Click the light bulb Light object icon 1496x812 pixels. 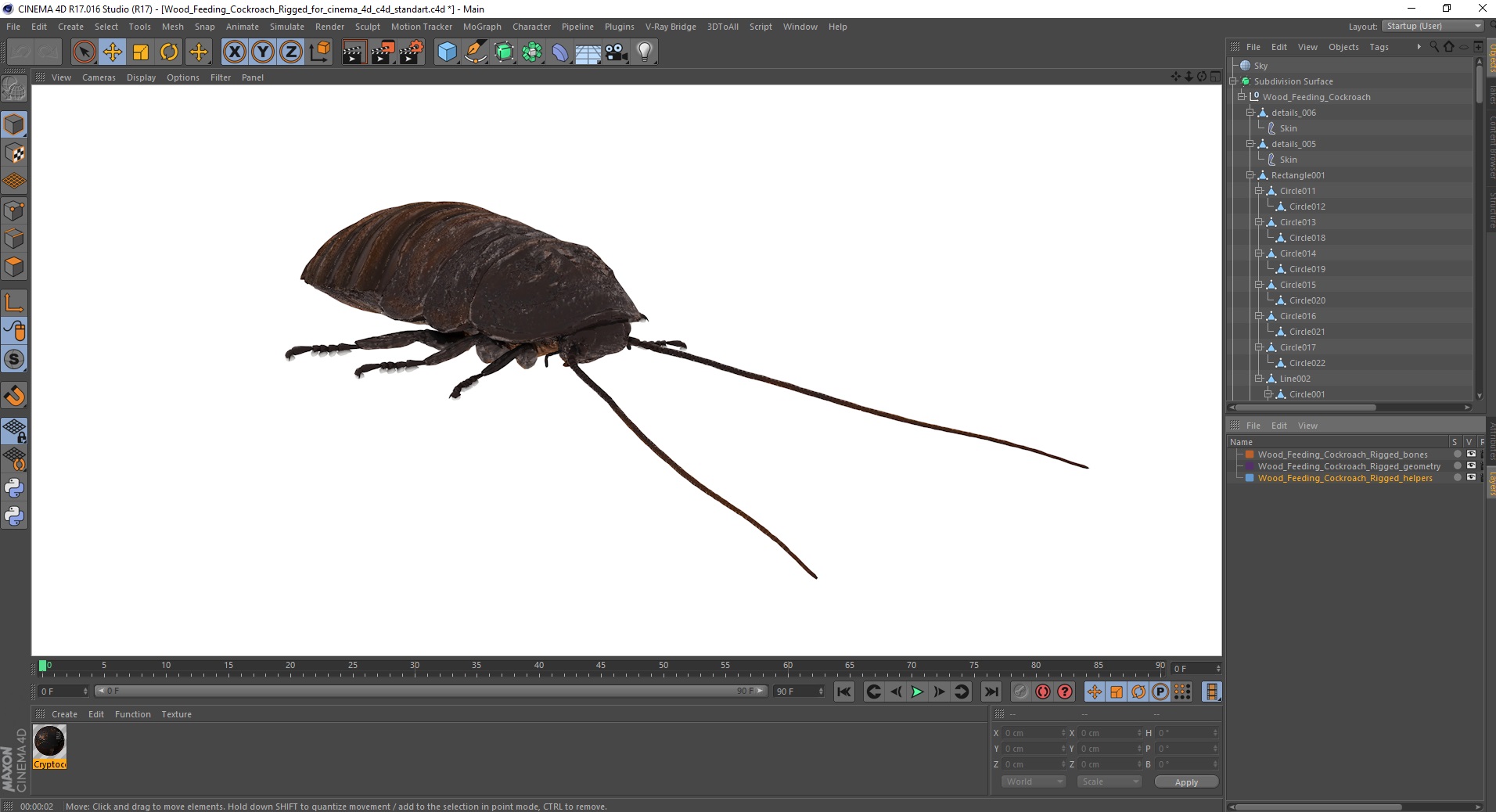pyautogui.click(x=645, y=52)
